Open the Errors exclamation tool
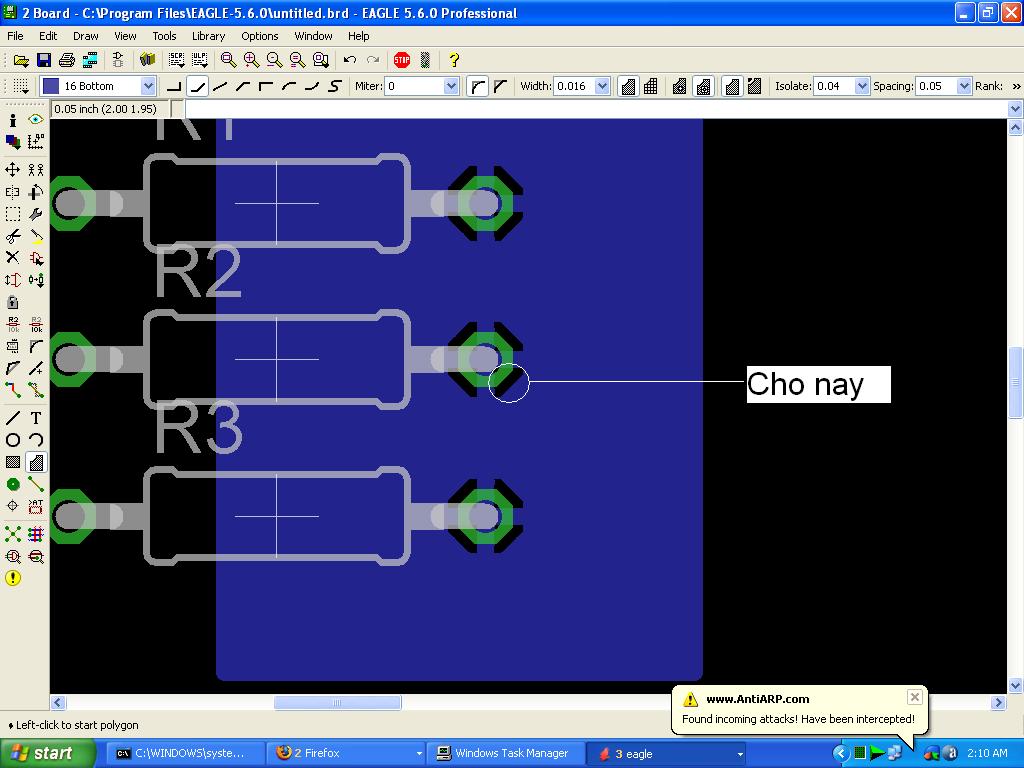 (12, 578)
